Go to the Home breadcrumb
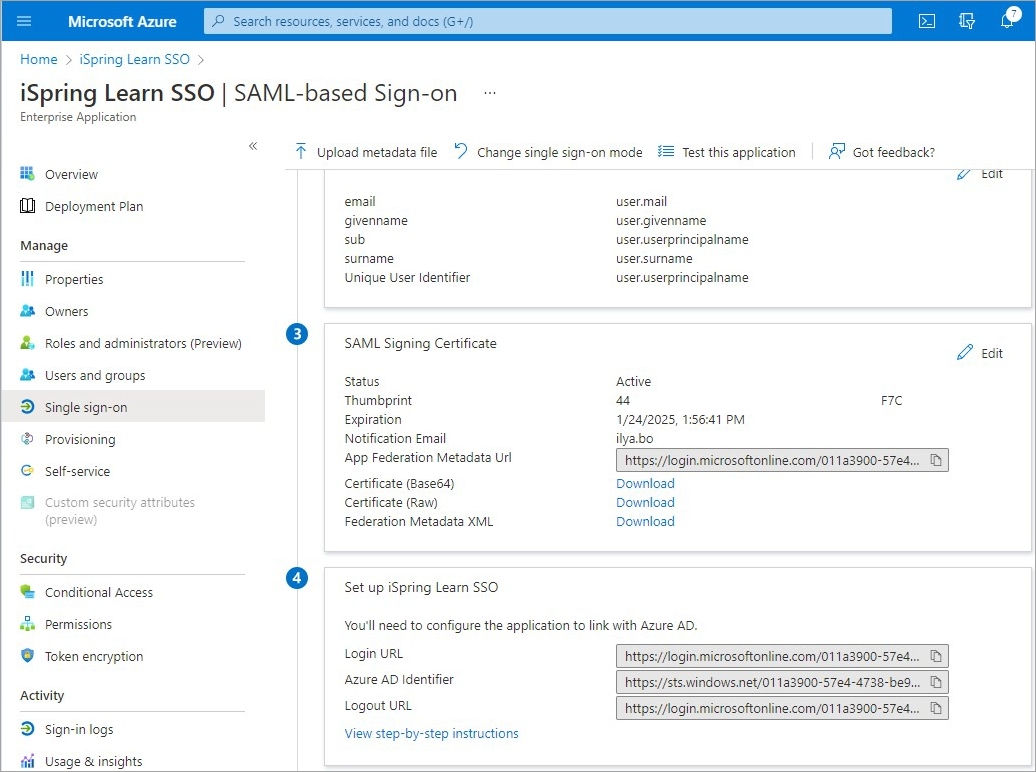The image size is (1036, 772). (38, 59)
